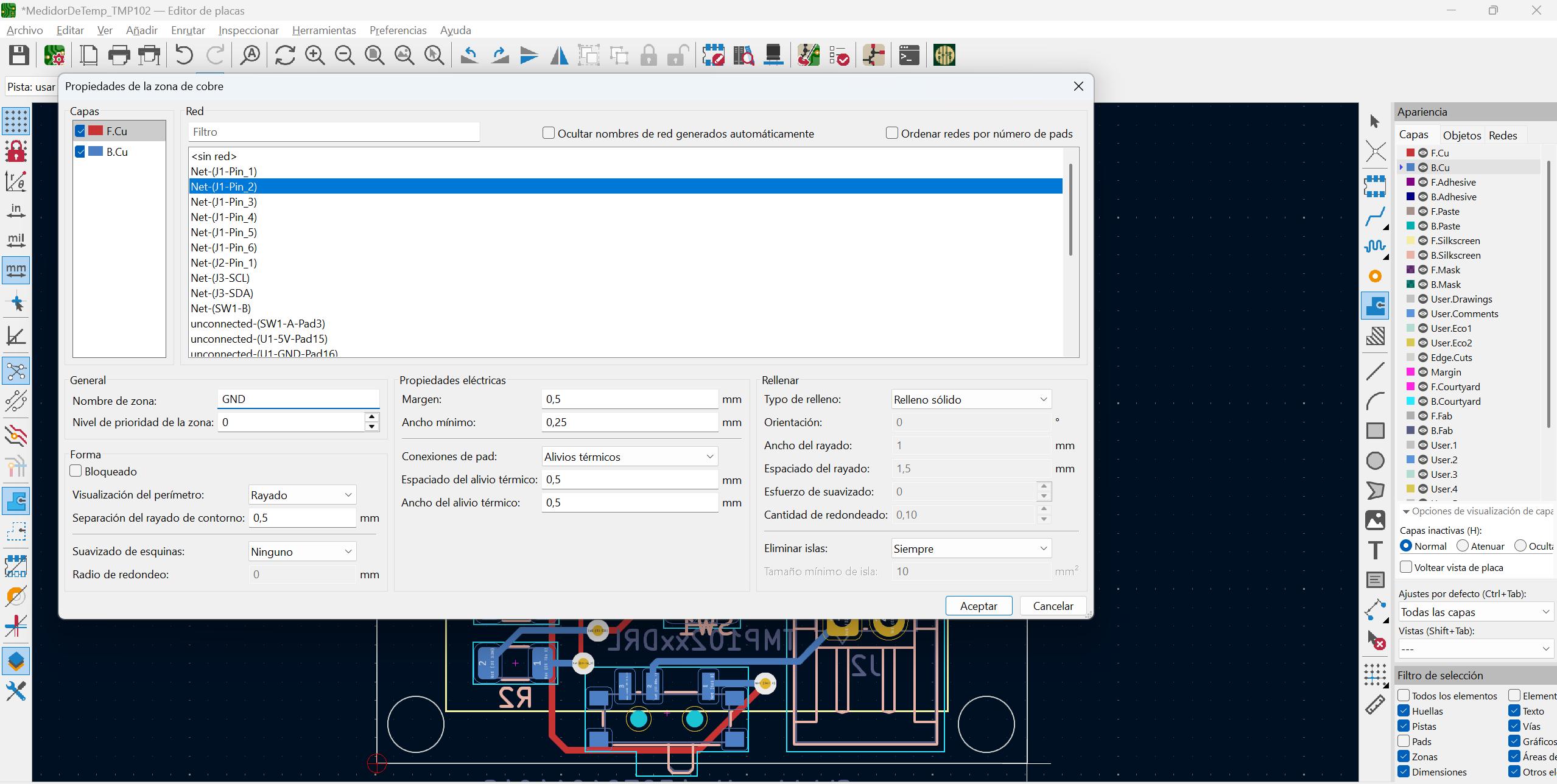Open the Typo de relleno dropdown
The width and height of the screenshot is (1557, 784).
[x=971, y=399]
